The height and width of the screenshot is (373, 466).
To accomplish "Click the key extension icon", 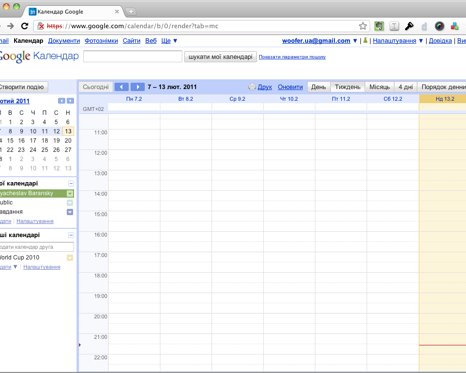I will click(409, 26).
